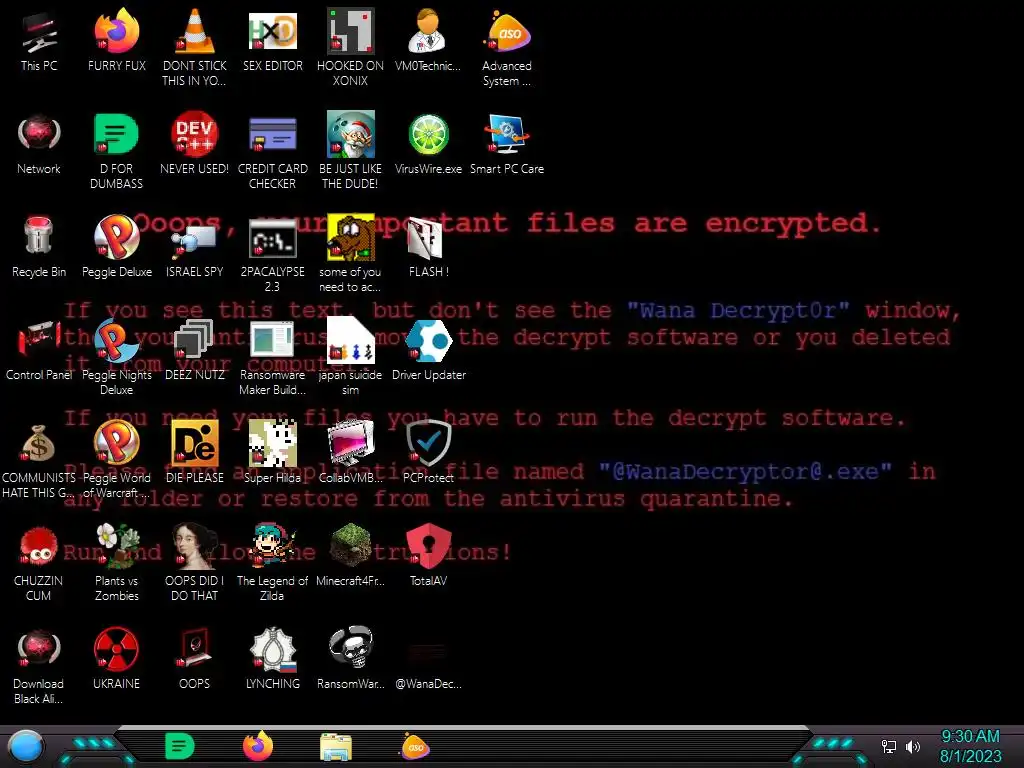This screenshot has width=1024, height=768.
Task: Select the Recycle Bin icon
Action: click(39, 248)
